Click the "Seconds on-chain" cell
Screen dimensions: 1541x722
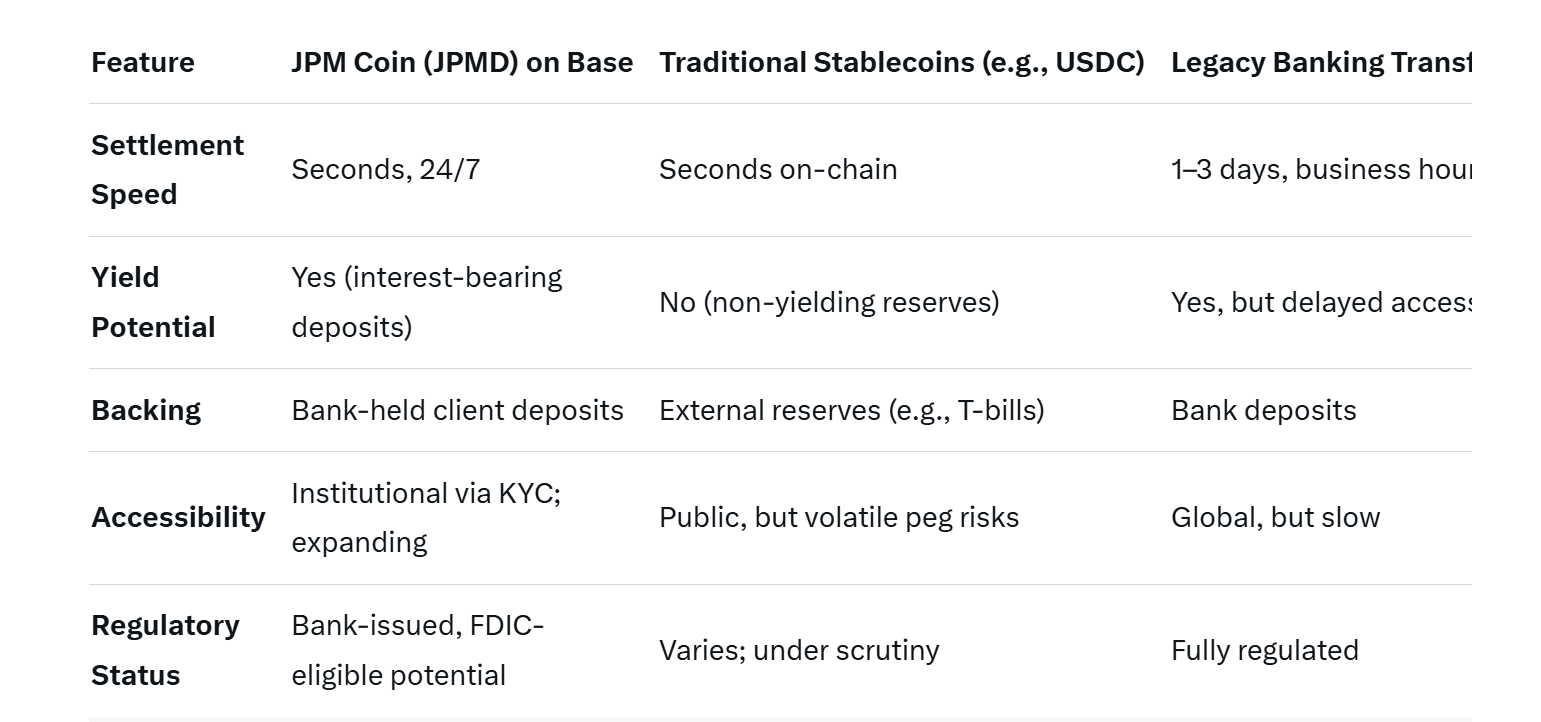point(777,170)
